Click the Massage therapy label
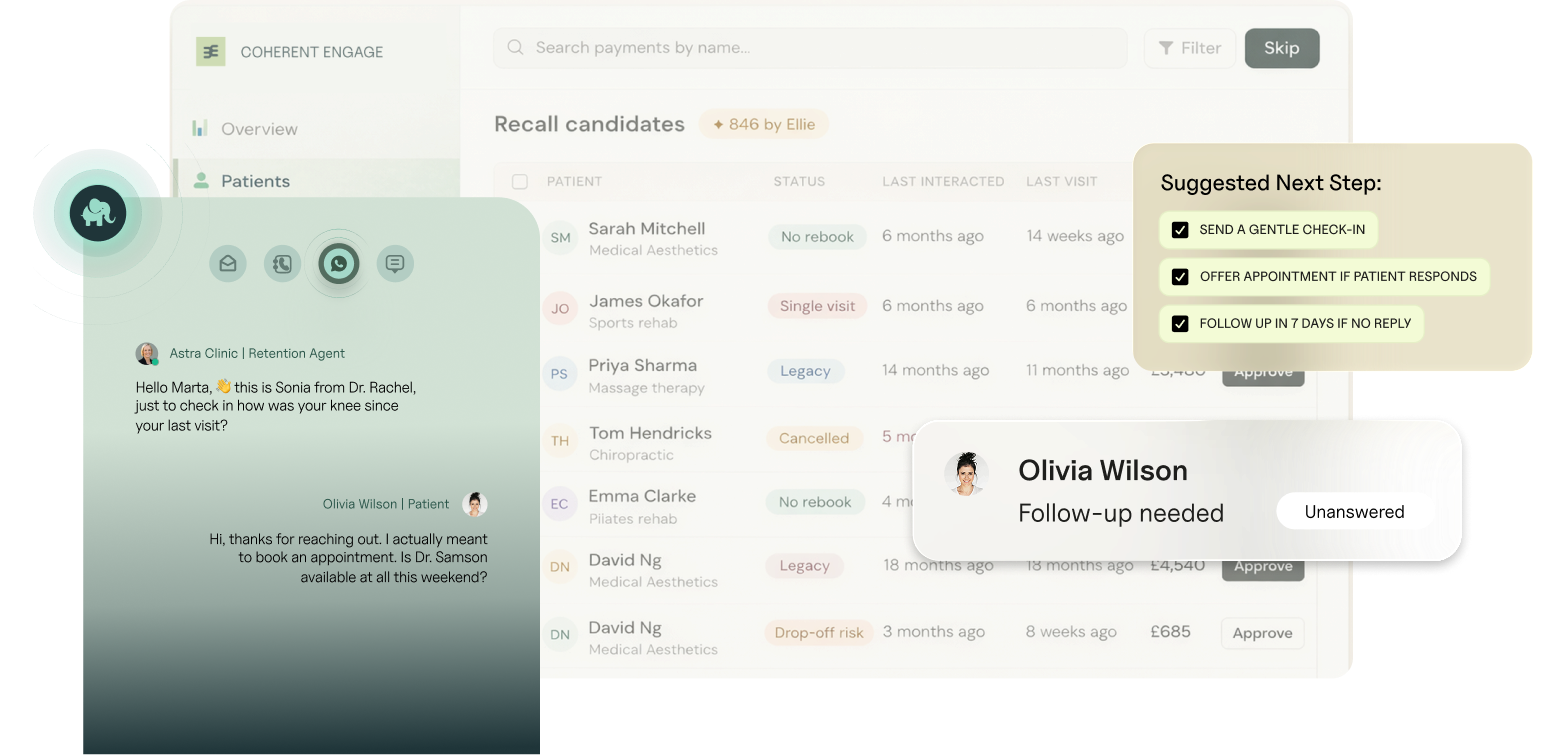This screenshot has height=755, width=1550. pos(647,388)
